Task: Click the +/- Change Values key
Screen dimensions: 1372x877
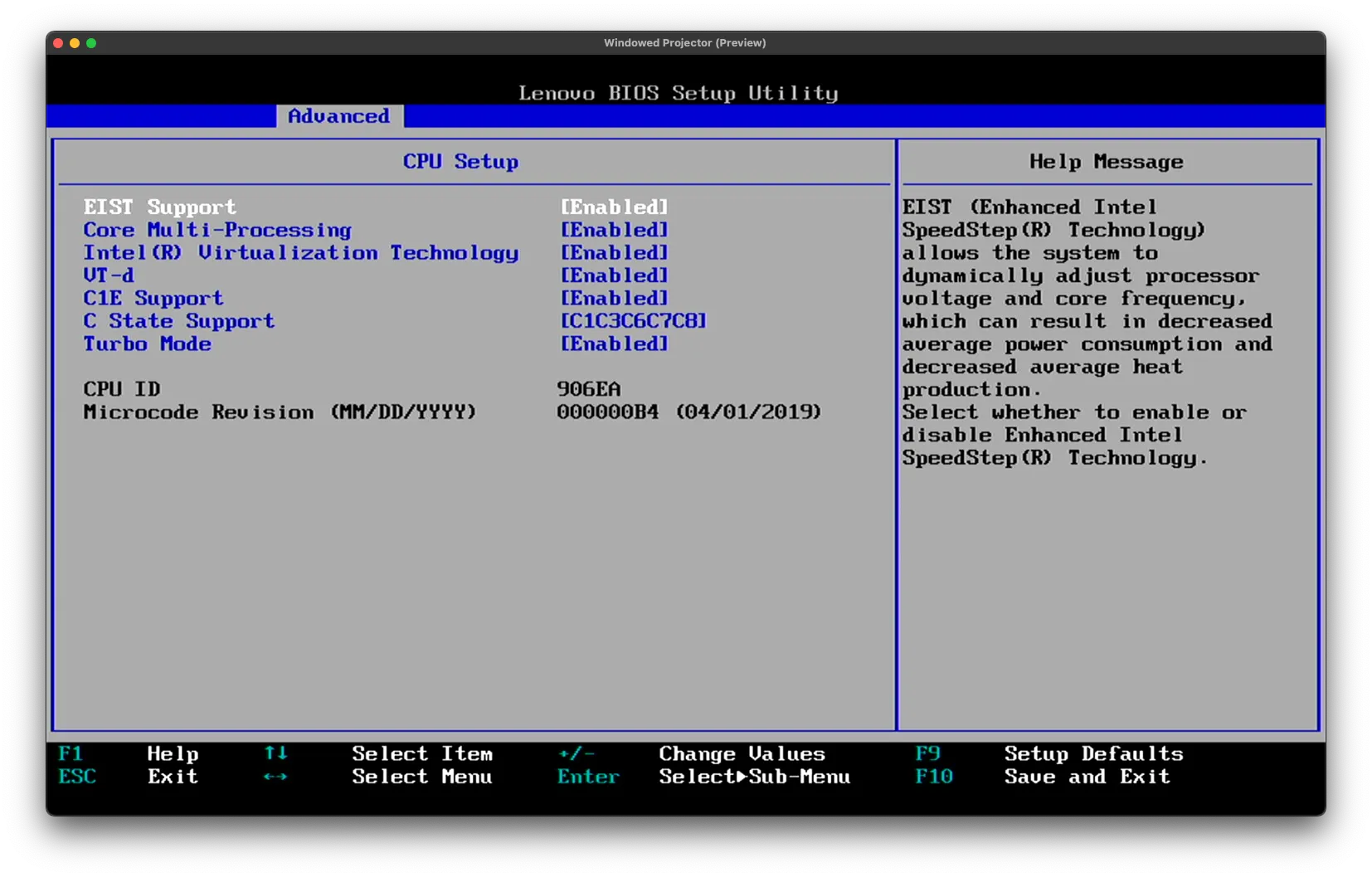Action: point(577,754)
